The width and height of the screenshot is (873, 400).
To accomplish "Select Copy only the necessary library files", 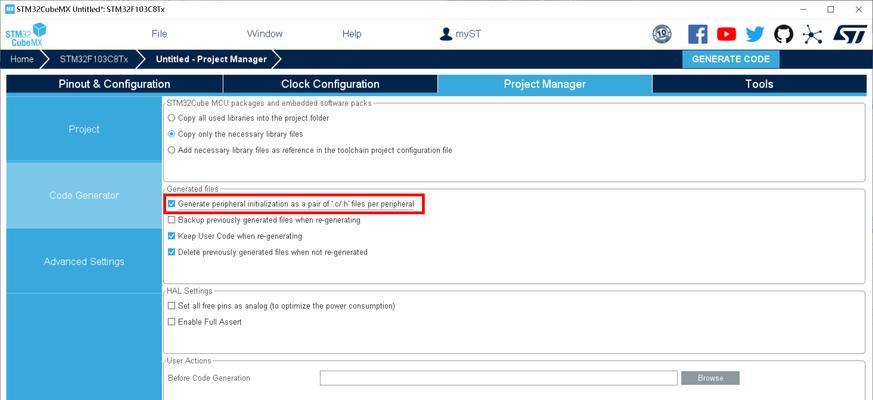I will (171, 134).
